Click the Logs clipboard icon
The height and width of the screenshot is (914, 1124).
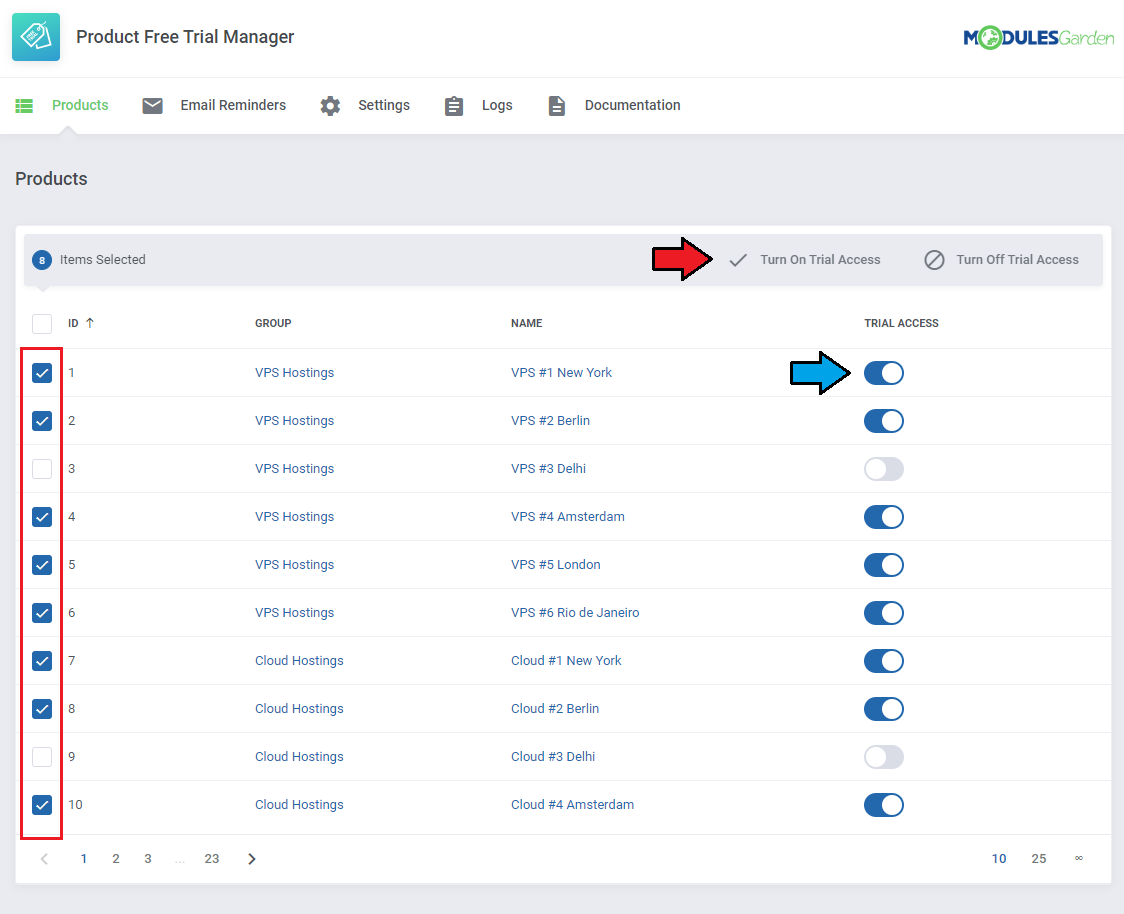(x=454, y=106)
